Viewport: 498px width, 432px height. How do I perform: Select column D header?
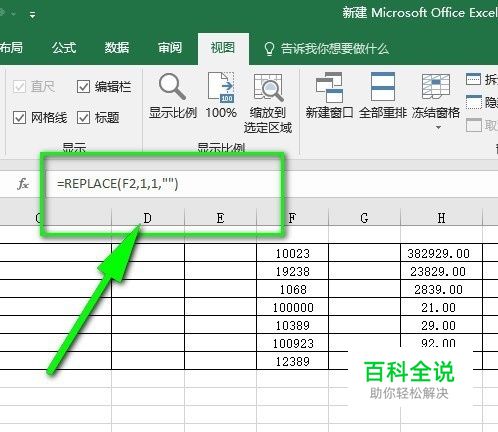coord(148,218)
